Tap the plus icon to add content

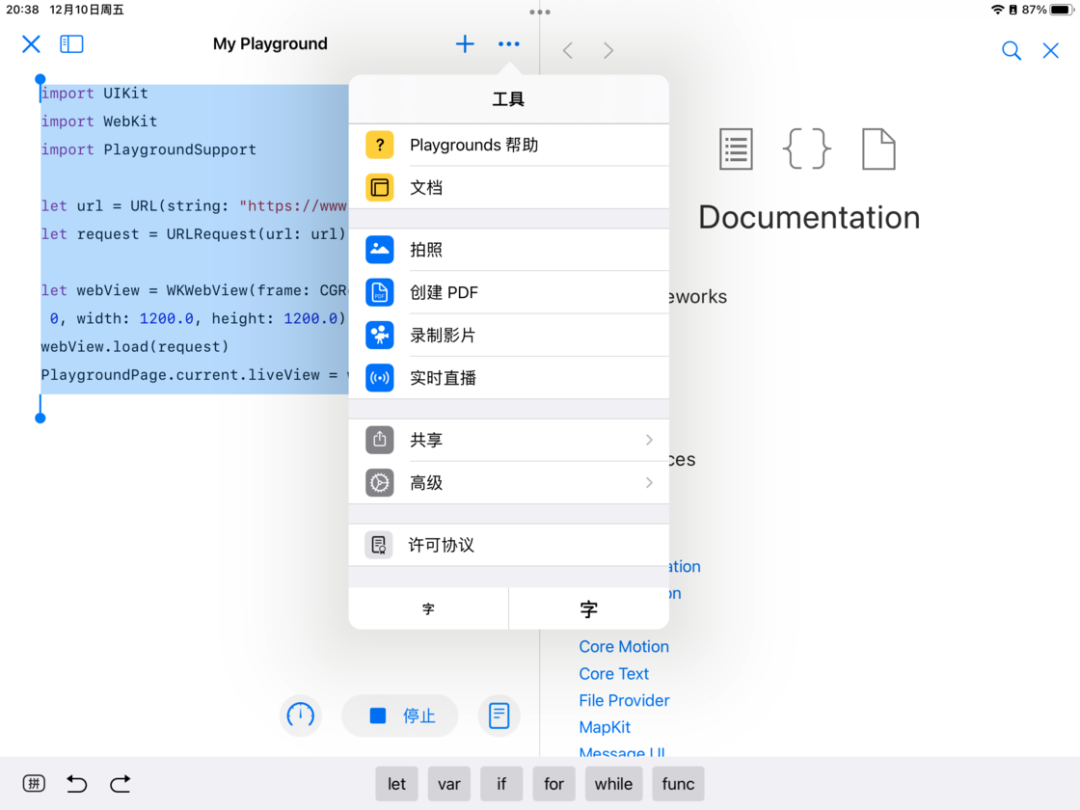465,44
